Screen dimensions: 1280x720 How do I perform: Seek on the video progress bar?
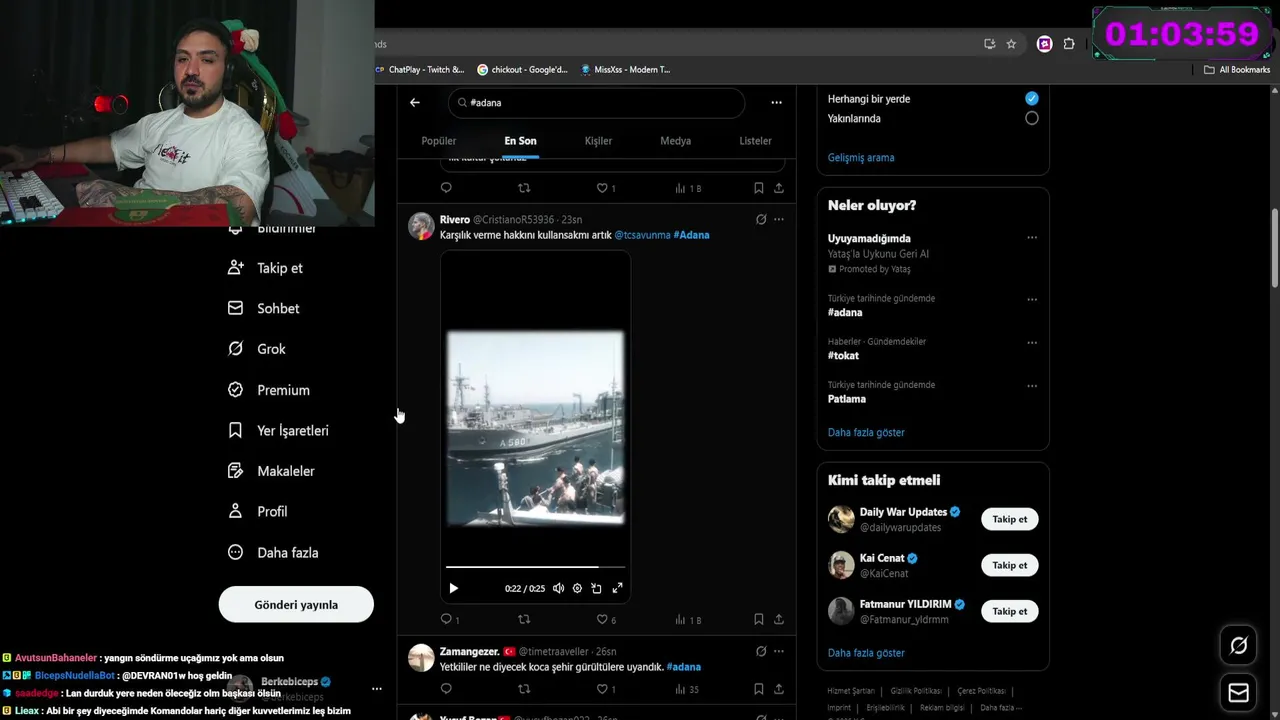tap(535, 568)
